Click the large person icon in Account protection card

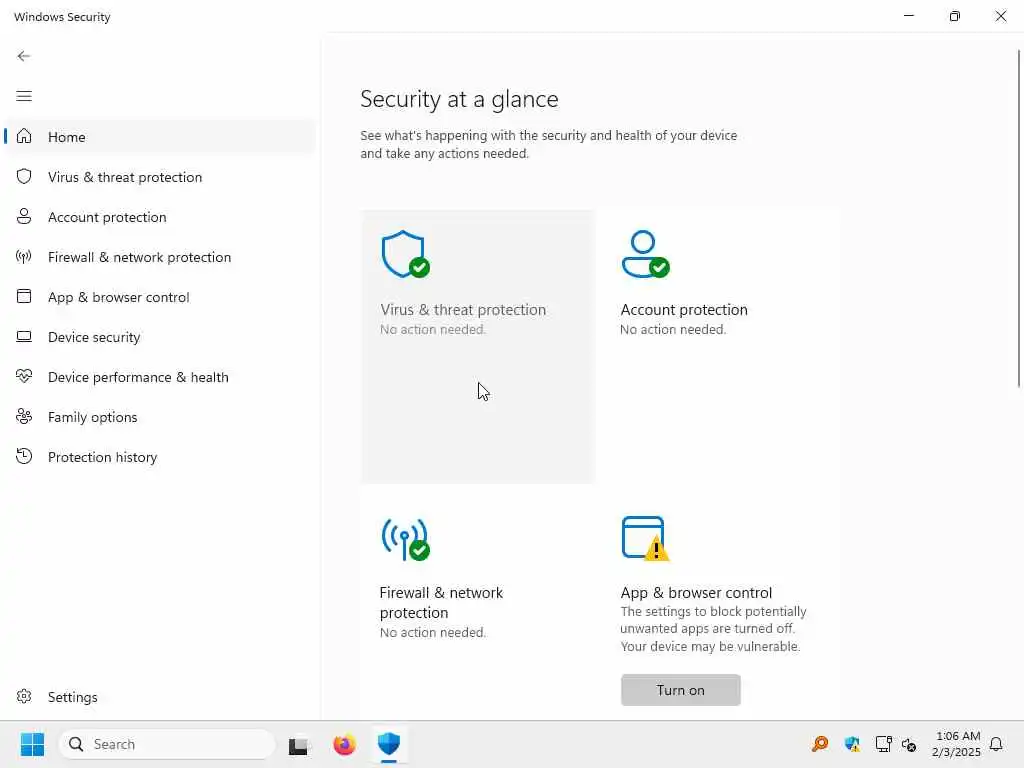pos(645,254)
